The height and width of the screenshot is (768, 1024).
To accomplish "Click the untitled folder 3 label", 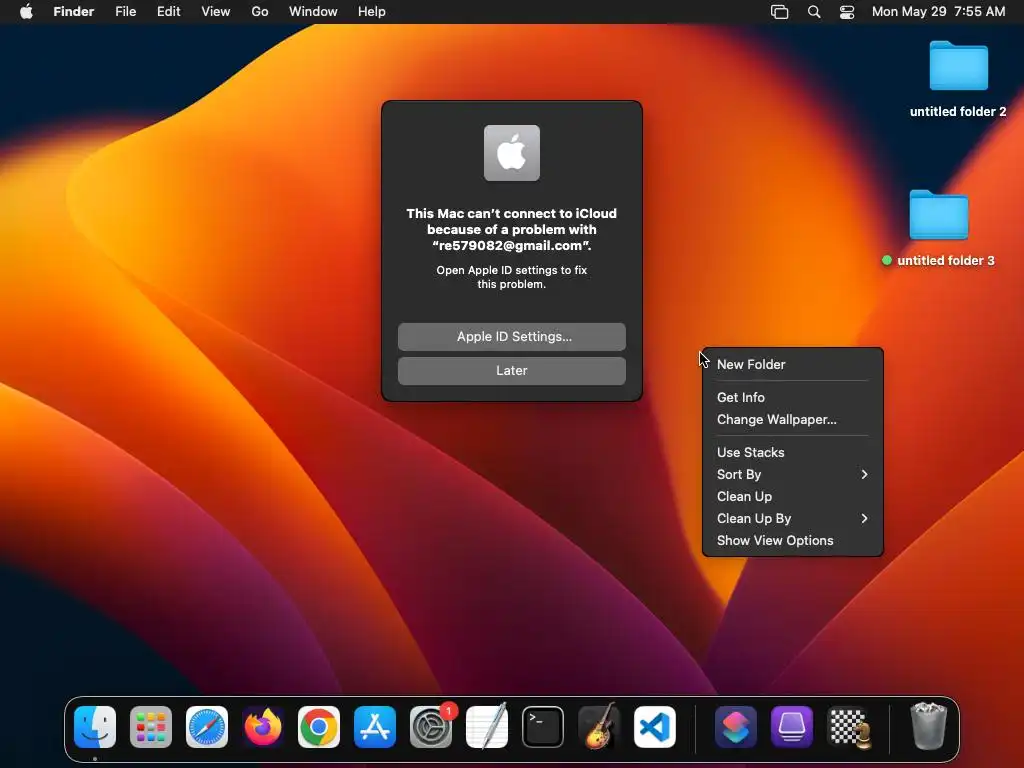I will (946, 261).
